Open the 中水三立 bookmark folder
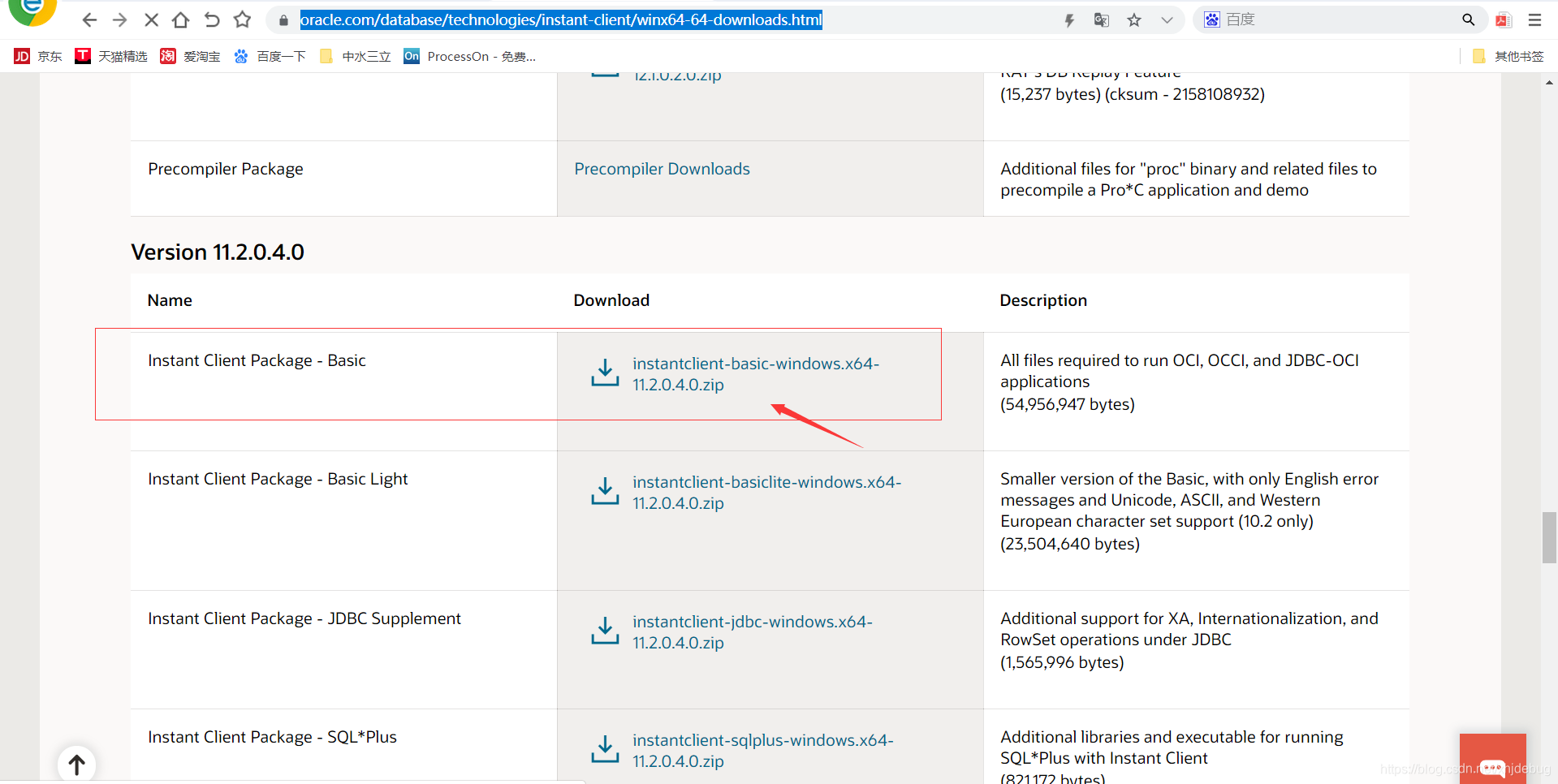Image resolution: width=1558 pixels, height=784 pixels. tap(355, 56)
